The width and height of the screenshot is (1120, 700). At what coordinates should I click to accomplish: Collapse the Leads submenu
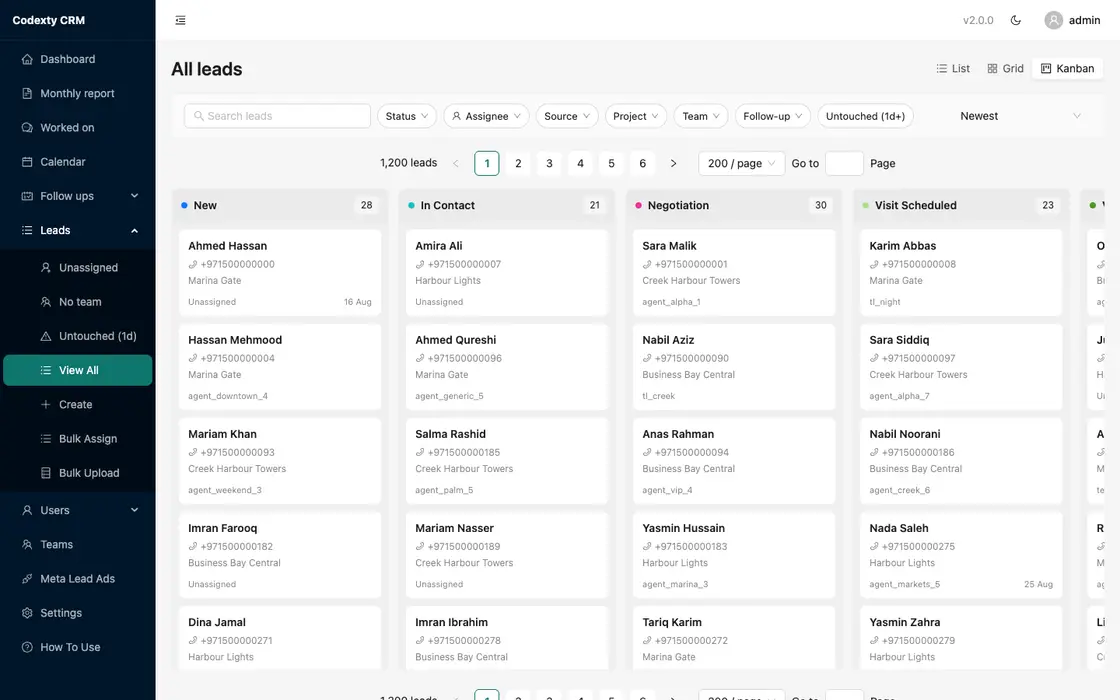[77, 231]
